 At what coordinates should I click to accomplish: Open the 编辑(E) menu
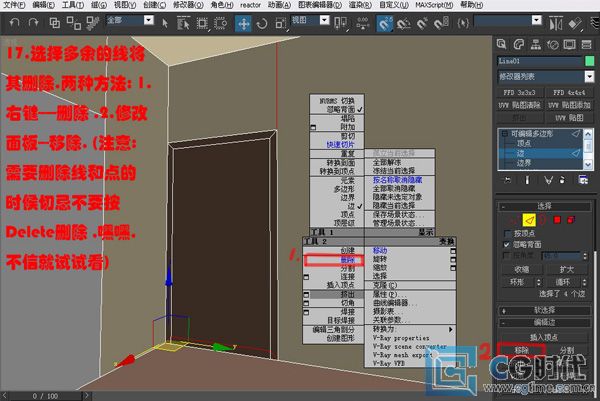point(43,5)
